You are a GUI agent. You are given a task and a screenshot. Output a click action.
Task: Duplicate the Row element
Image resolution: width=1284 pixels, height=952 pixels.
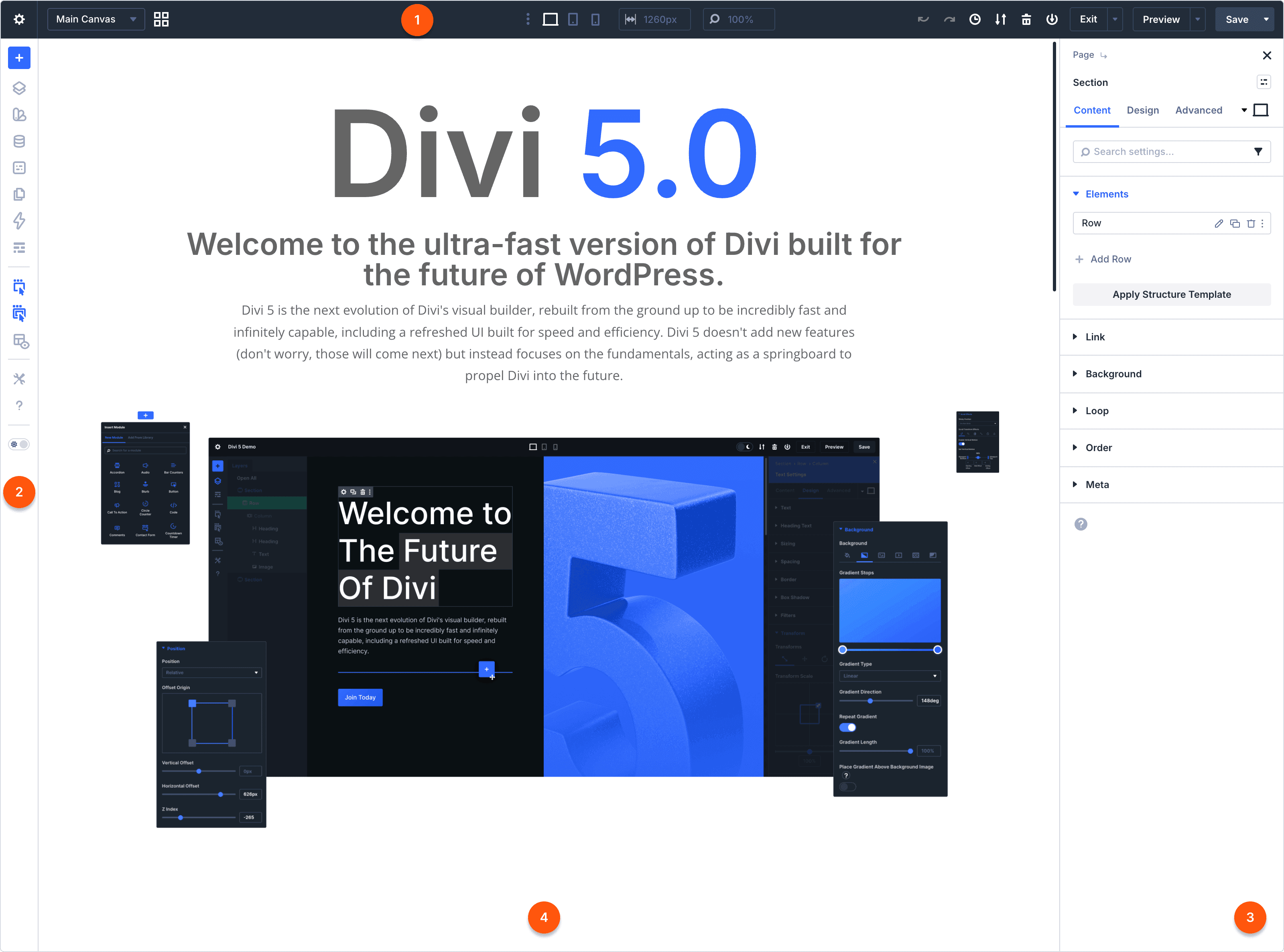coord(1235,224)
